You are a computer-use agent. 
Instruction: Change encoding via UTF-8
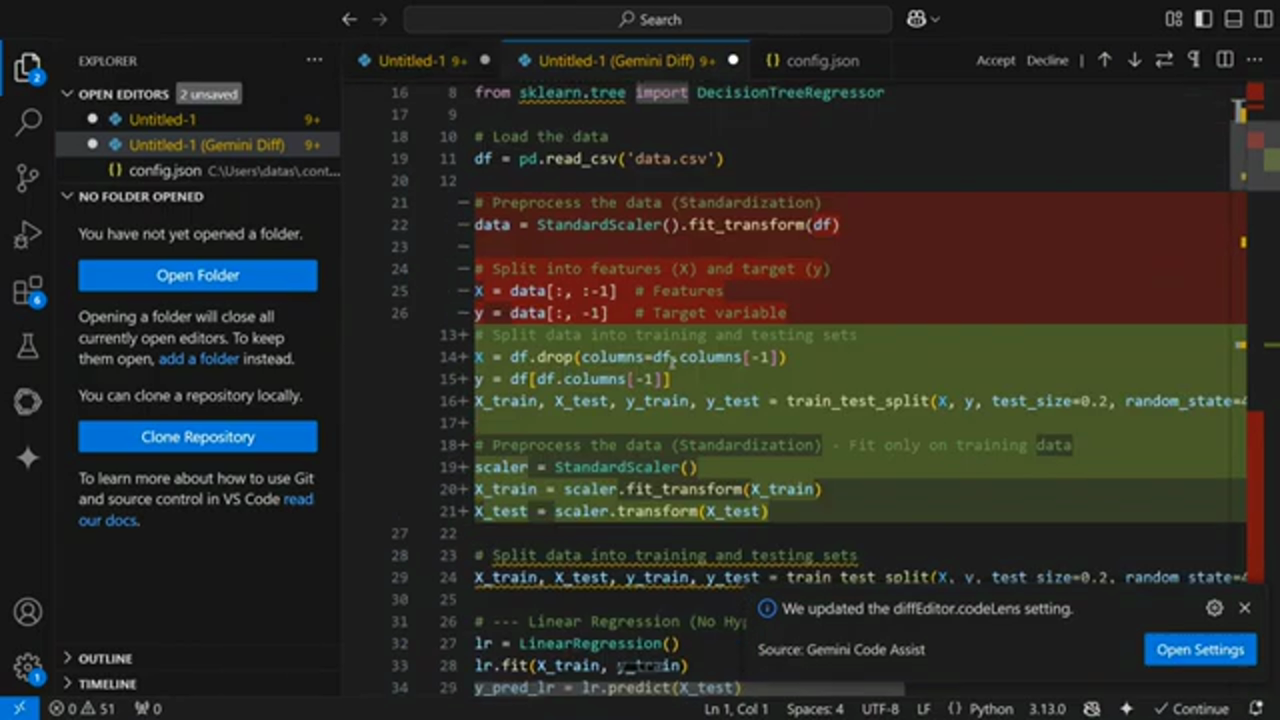[880, 709]
